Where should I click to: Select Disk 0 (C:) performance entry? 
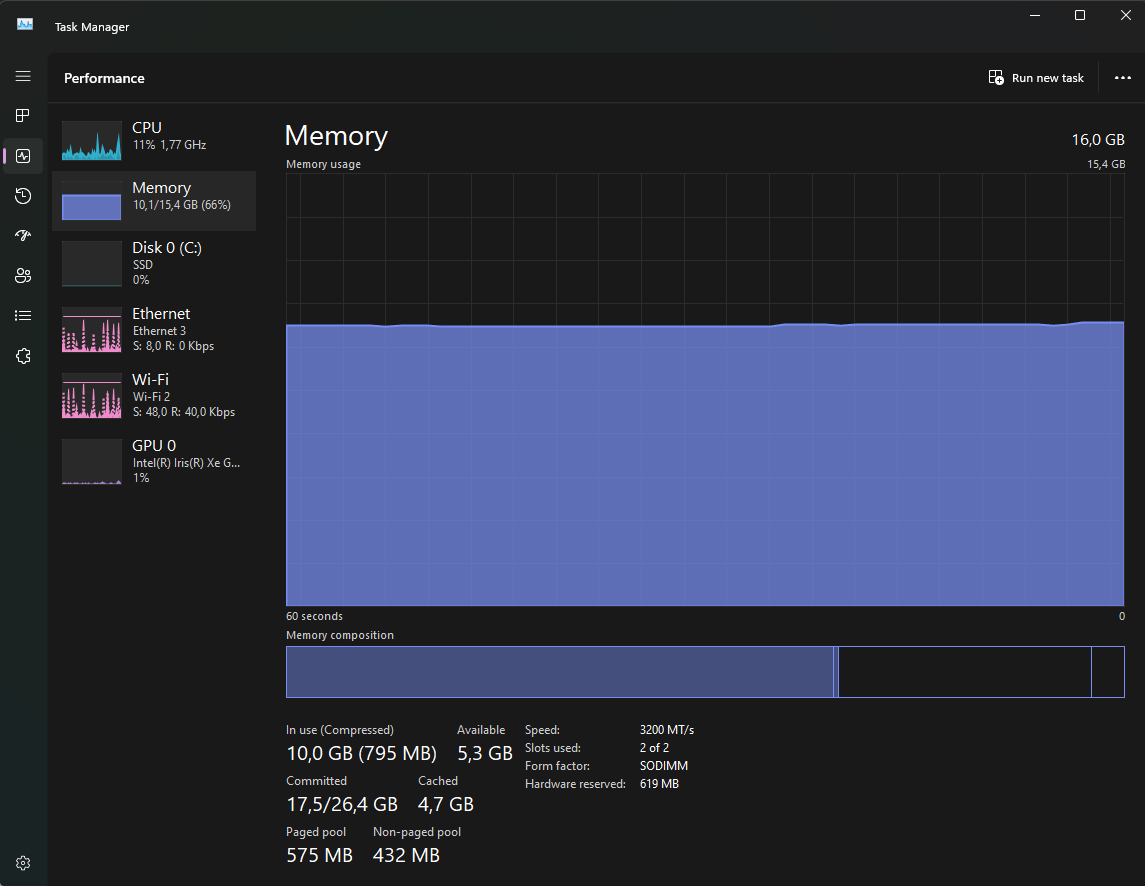coord(154,263)
